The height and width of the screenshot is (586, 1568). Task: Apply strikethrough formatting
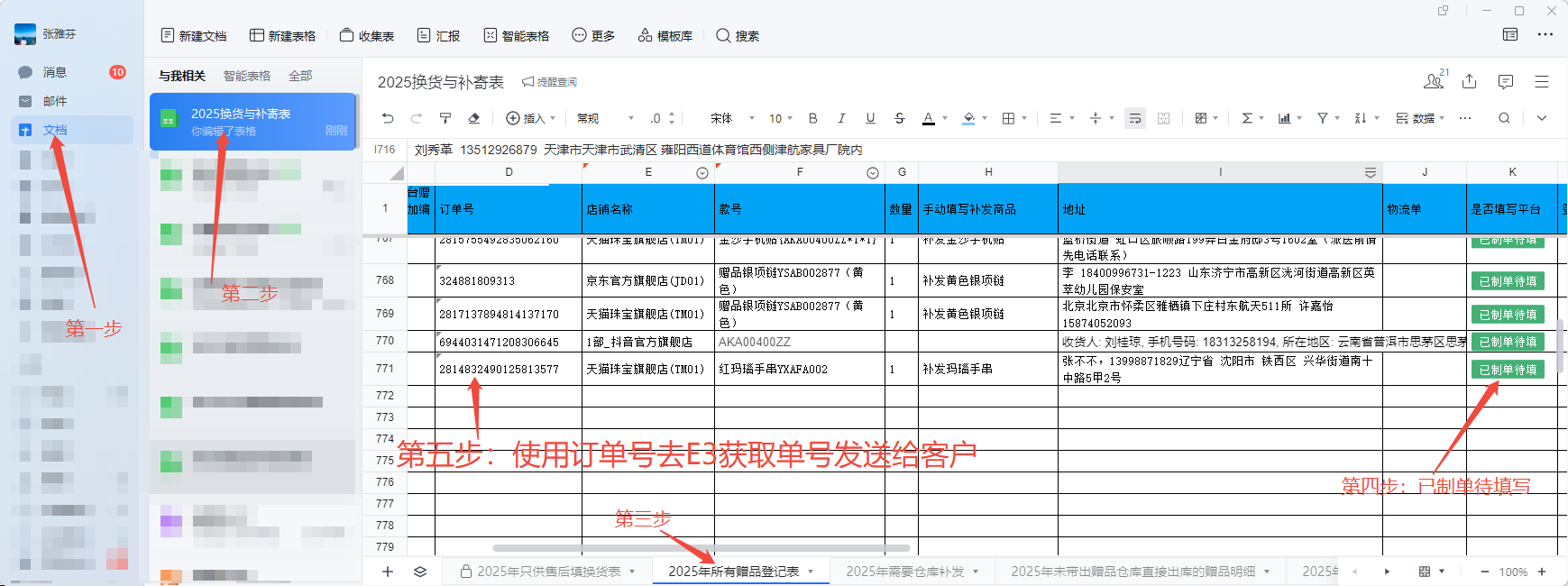pos(899,118)
